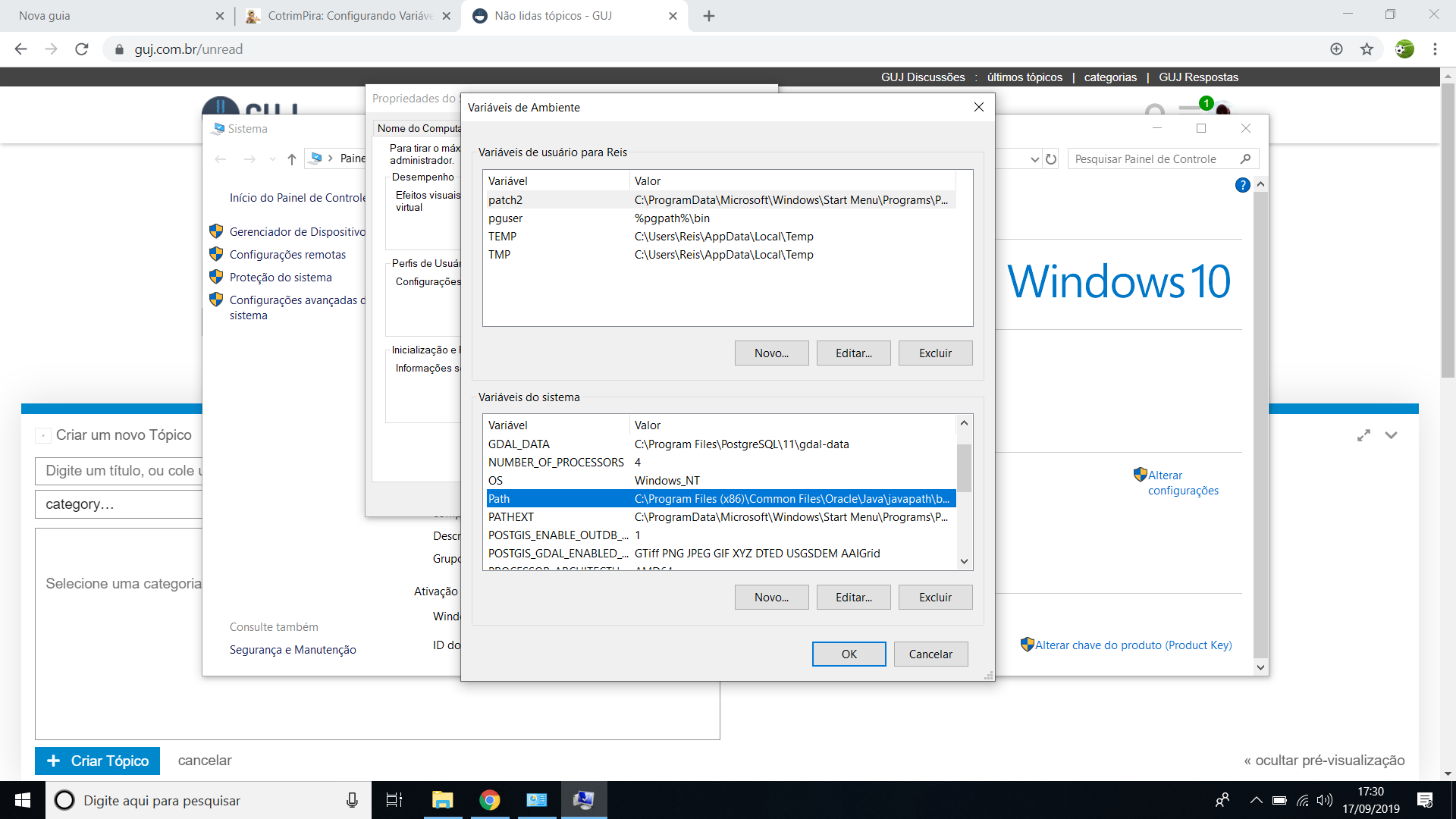Screen dimensions: 1456x819
Task: Click Editar button under system variables
Action: pyautogui.click(x=853, y=598)
